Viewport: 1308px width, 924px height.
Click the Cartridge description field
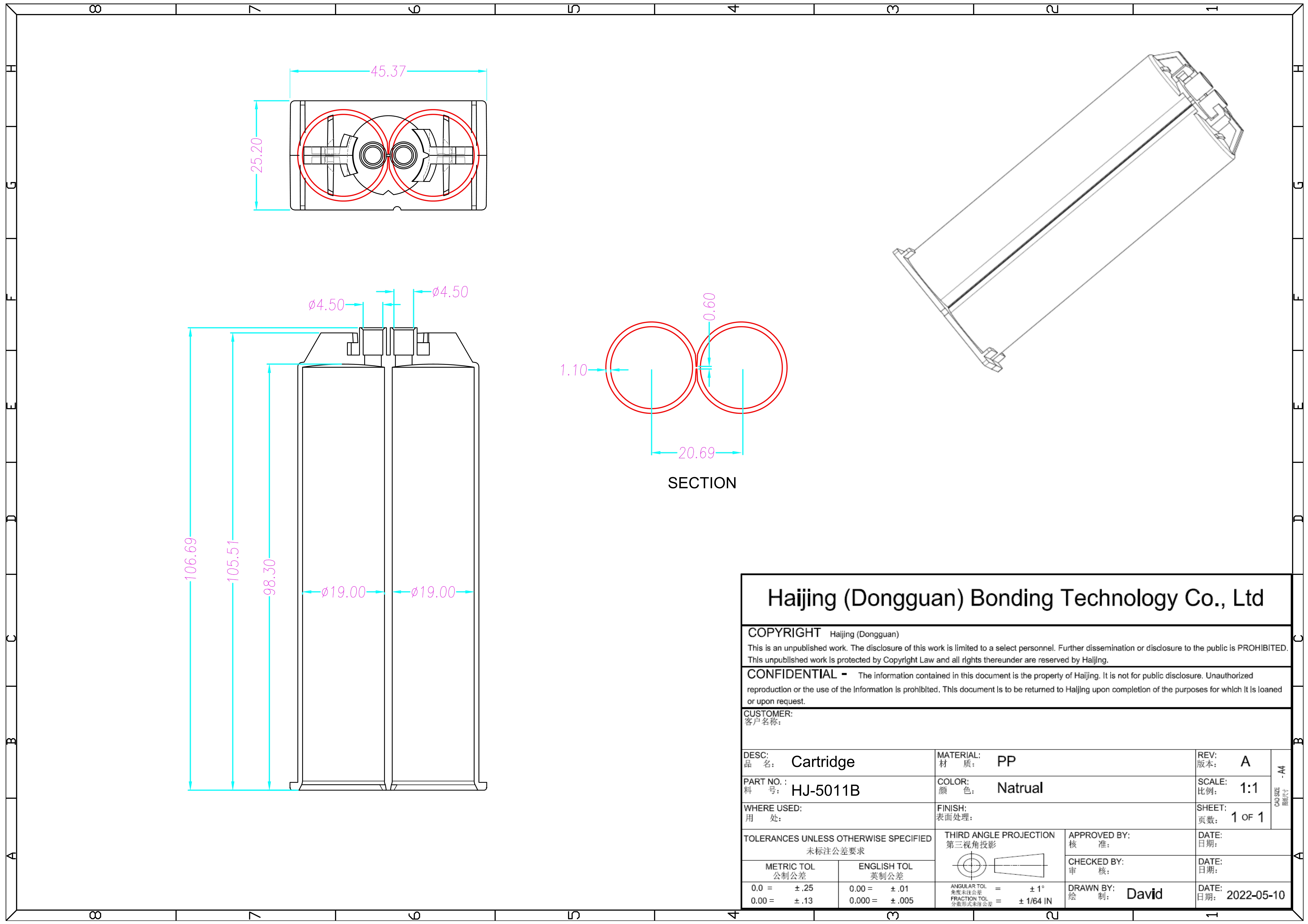pyautogui.click(x=823, y=762)
